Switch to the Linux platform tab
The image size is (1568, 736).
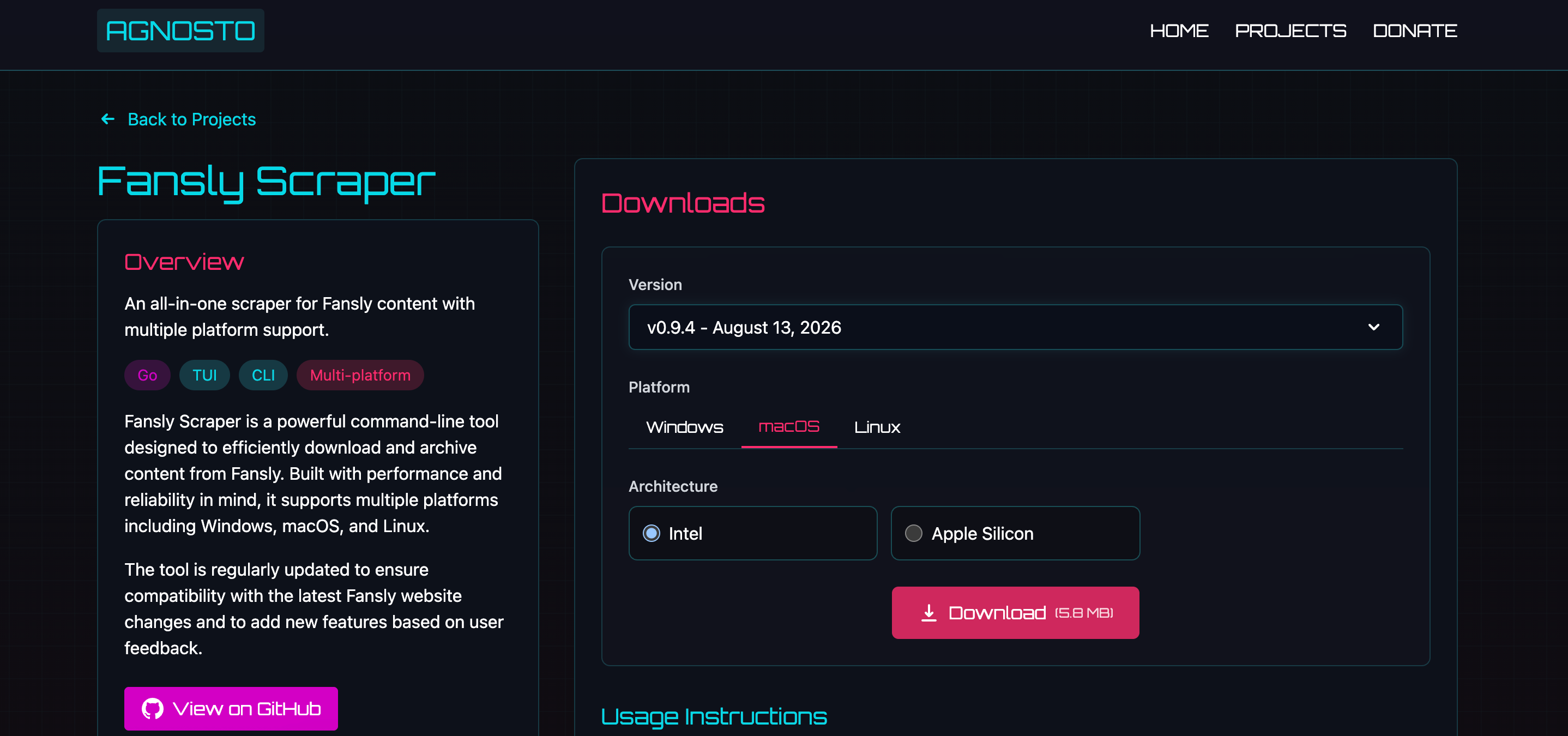point(877,427)
